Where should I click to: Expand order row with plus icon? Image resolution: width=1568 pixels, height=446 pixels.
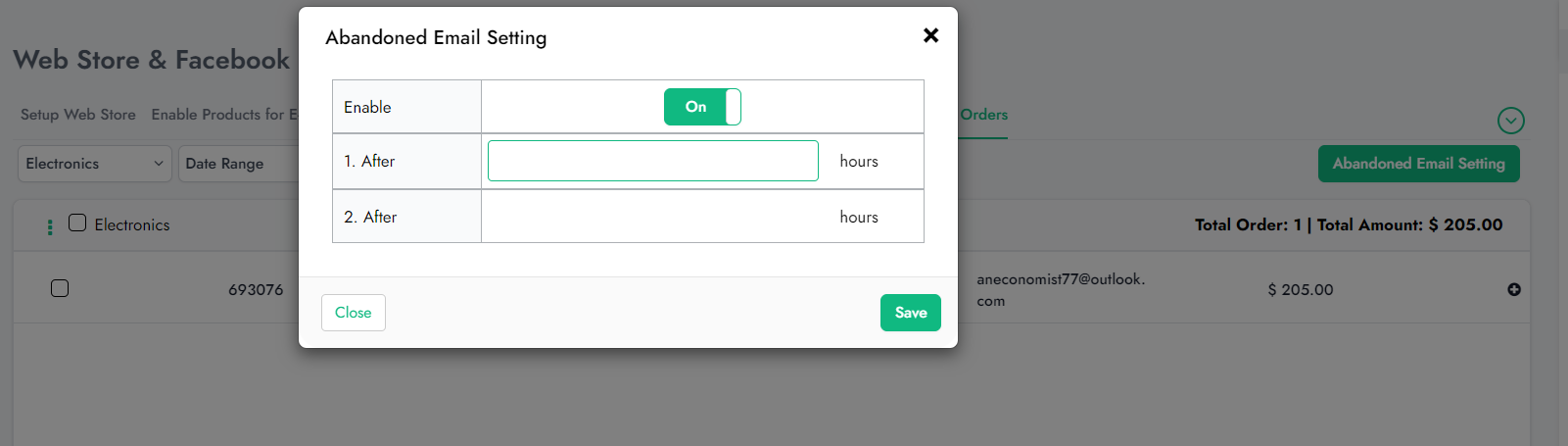click(x=1514, y=289)
